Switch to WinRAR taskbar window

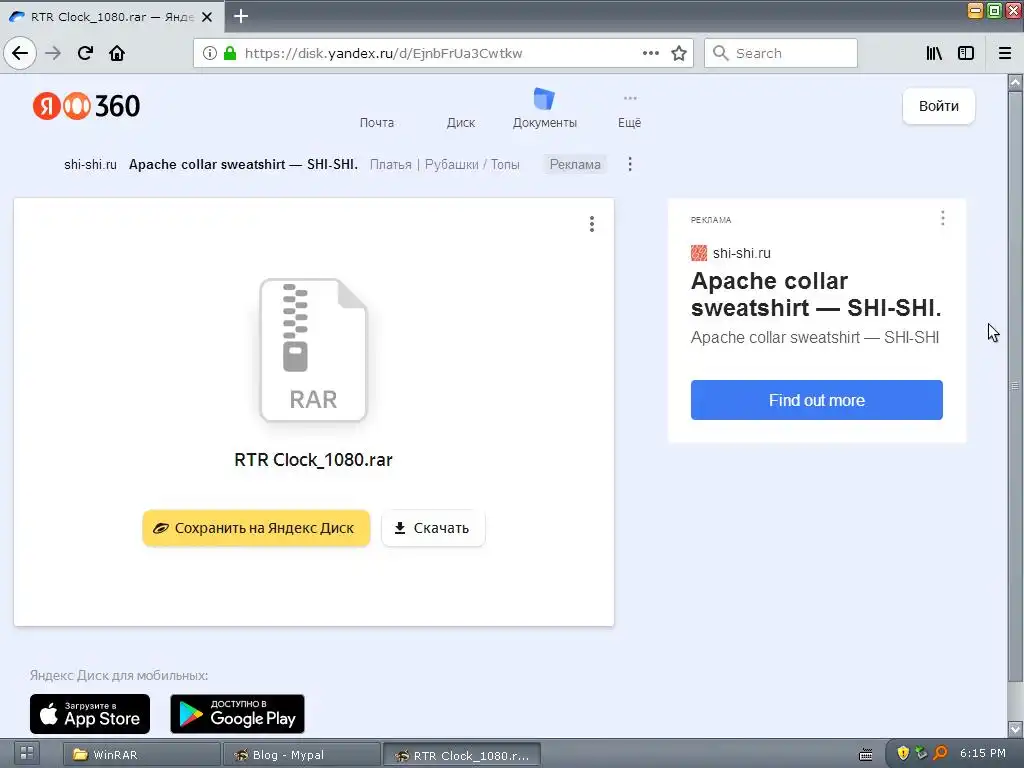[141, 755]
